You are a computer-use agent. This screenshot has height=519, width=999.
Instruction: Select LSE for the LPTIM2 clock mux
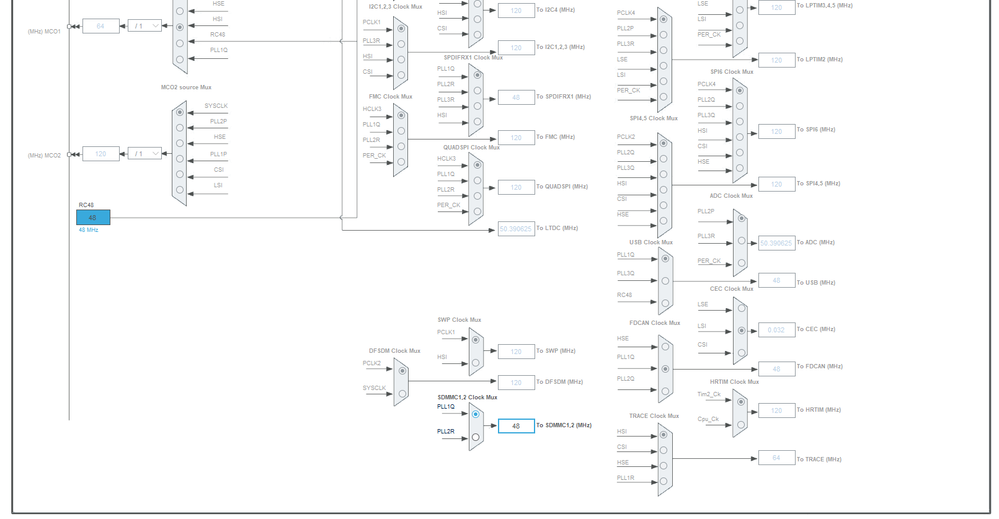[x=664, y=66]
